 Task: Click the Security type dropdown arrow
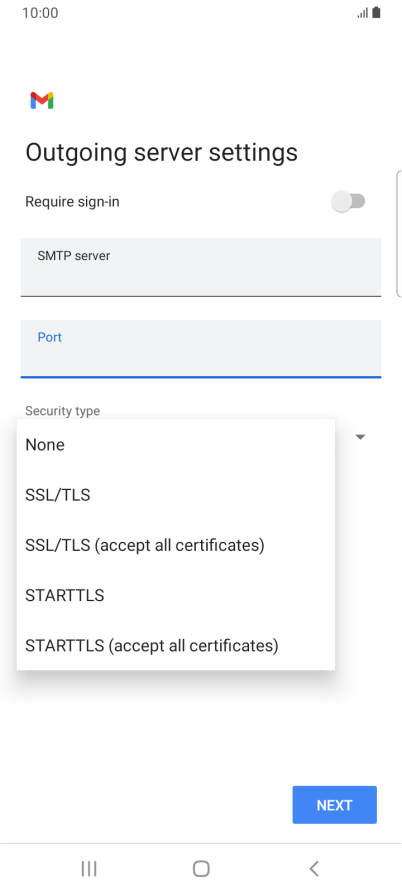360,437
